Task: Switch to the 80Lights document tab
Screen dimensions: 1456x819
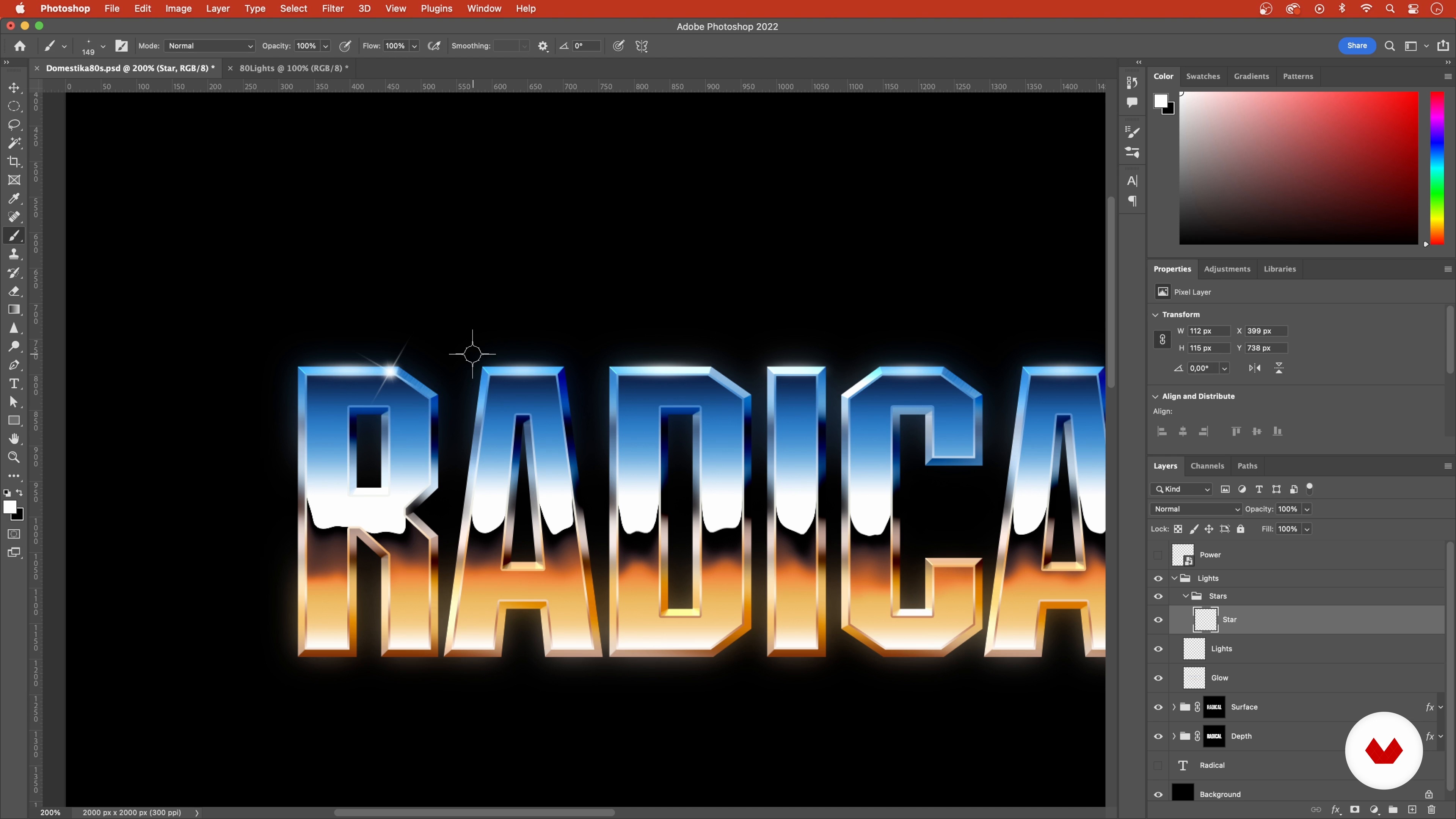Action: pyautogui.click(x=294, y=68)
